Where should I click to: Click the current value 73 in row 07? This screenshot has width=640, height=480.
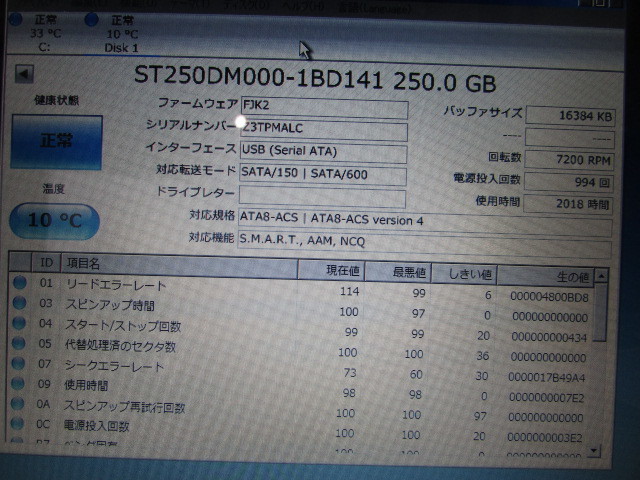point(350,373)
